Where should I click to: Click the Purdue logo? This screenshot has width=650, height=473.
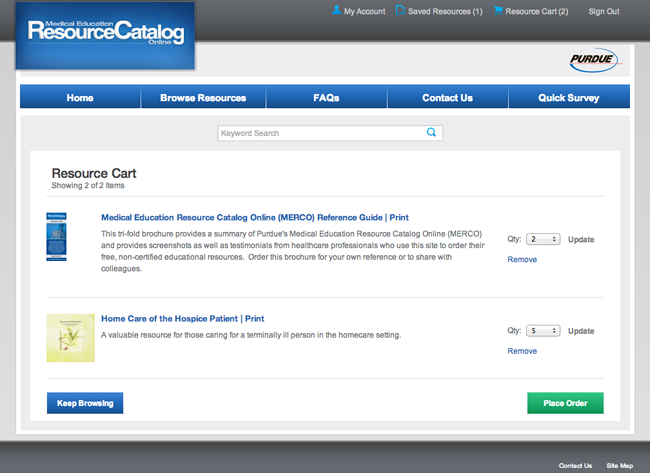click(x=595, y=61)
